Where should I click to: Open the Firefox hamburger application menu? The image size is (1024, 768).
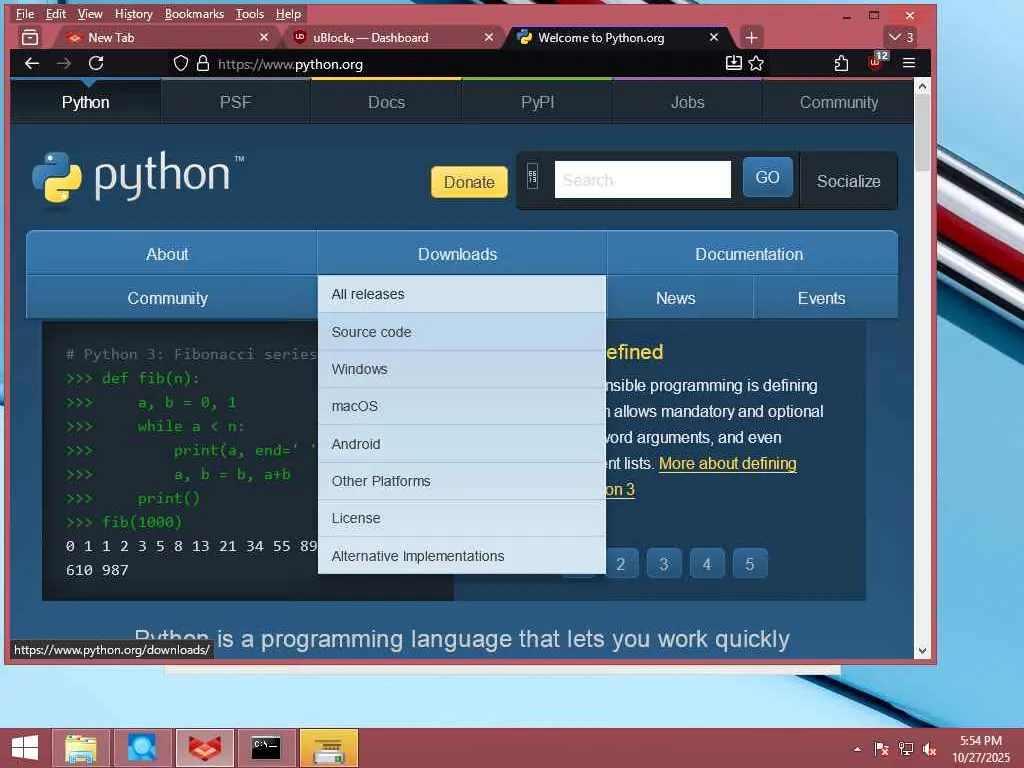(x=908, y=63)
